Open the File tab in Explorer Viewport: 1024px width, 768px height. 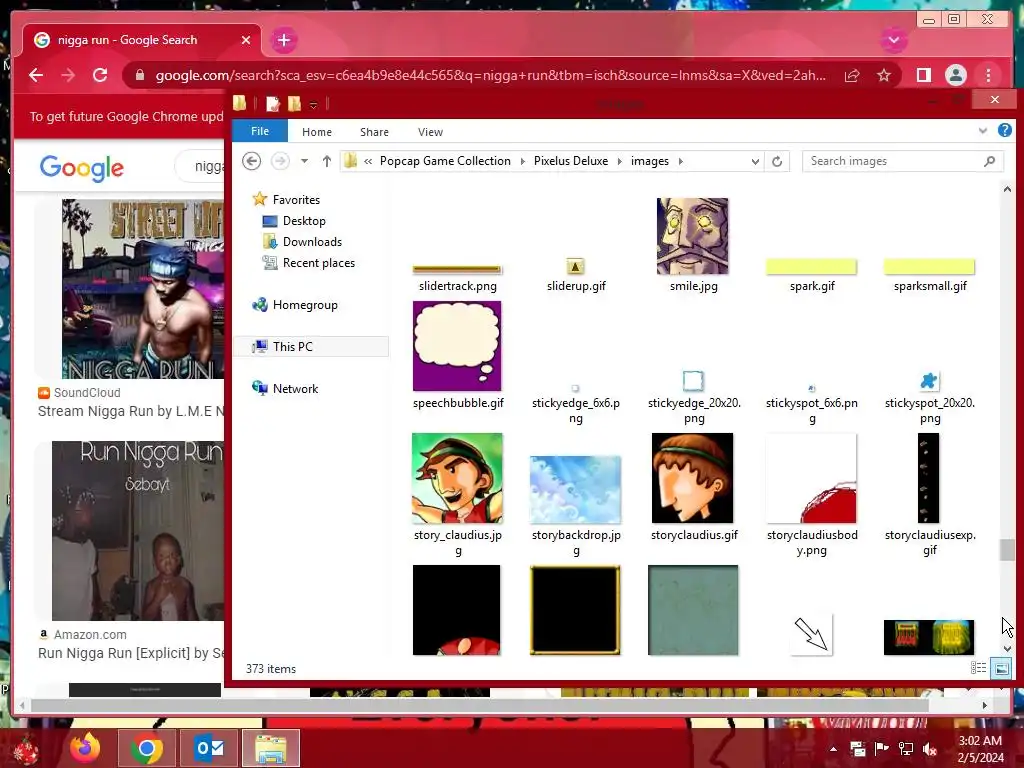(260, 131)
